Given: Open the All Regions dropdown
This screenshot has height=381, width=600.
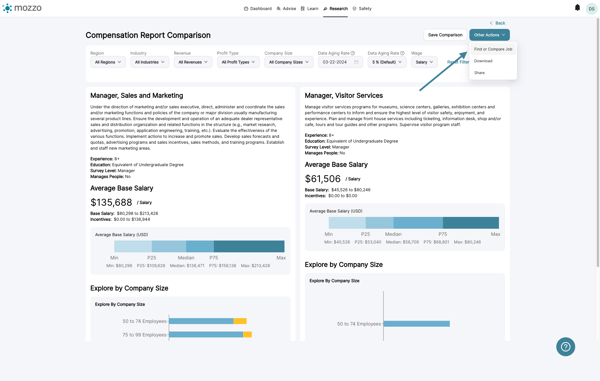Looking at the screenshot, I should [x=108, y=62].
